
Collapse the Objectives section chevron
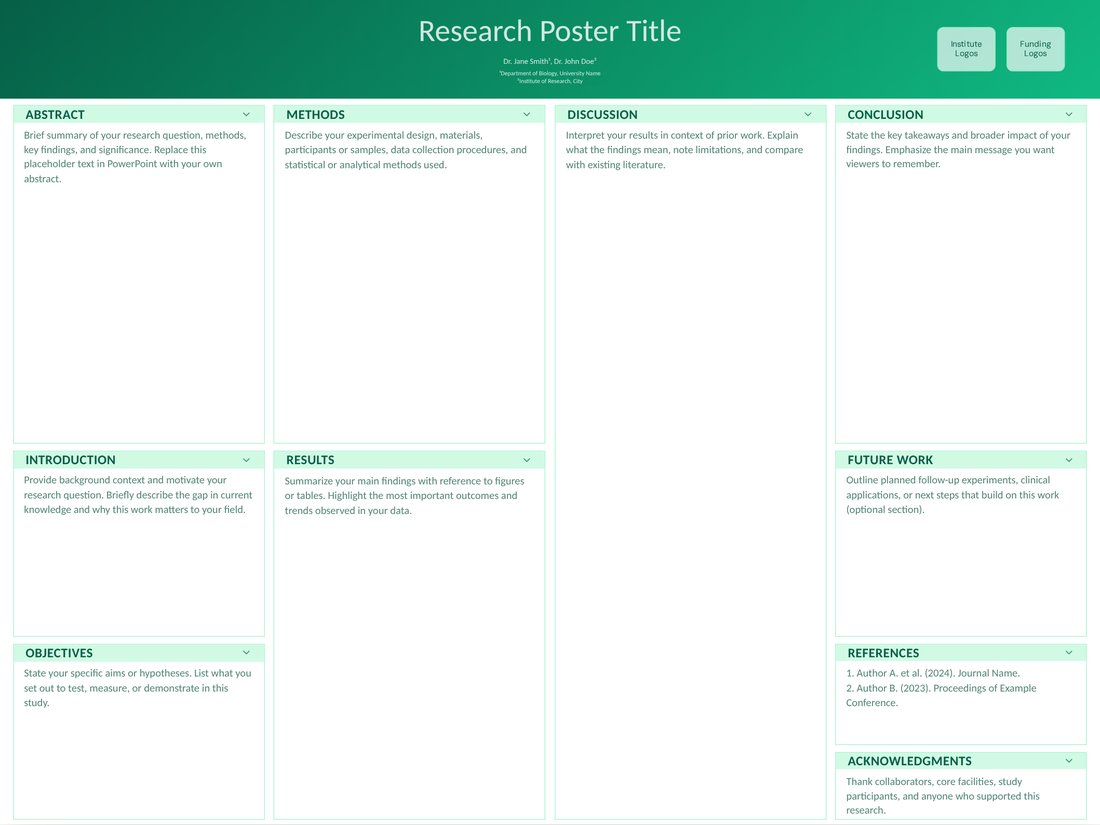click(246, 652)
